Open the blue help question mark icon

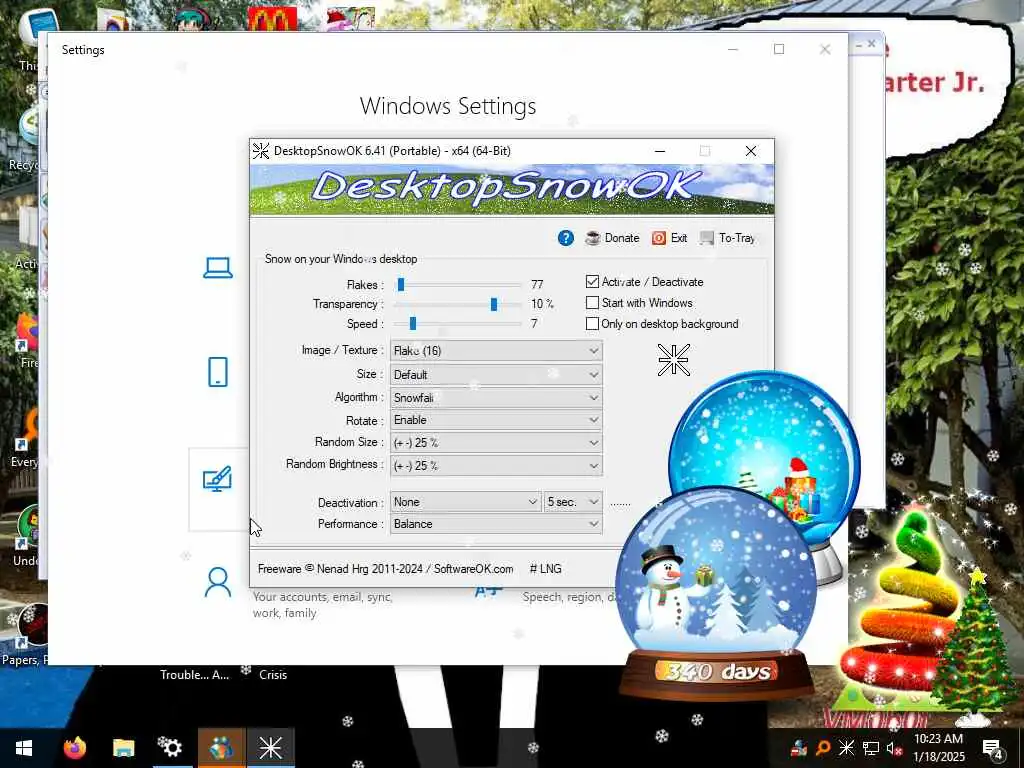[x=566, y=238]
